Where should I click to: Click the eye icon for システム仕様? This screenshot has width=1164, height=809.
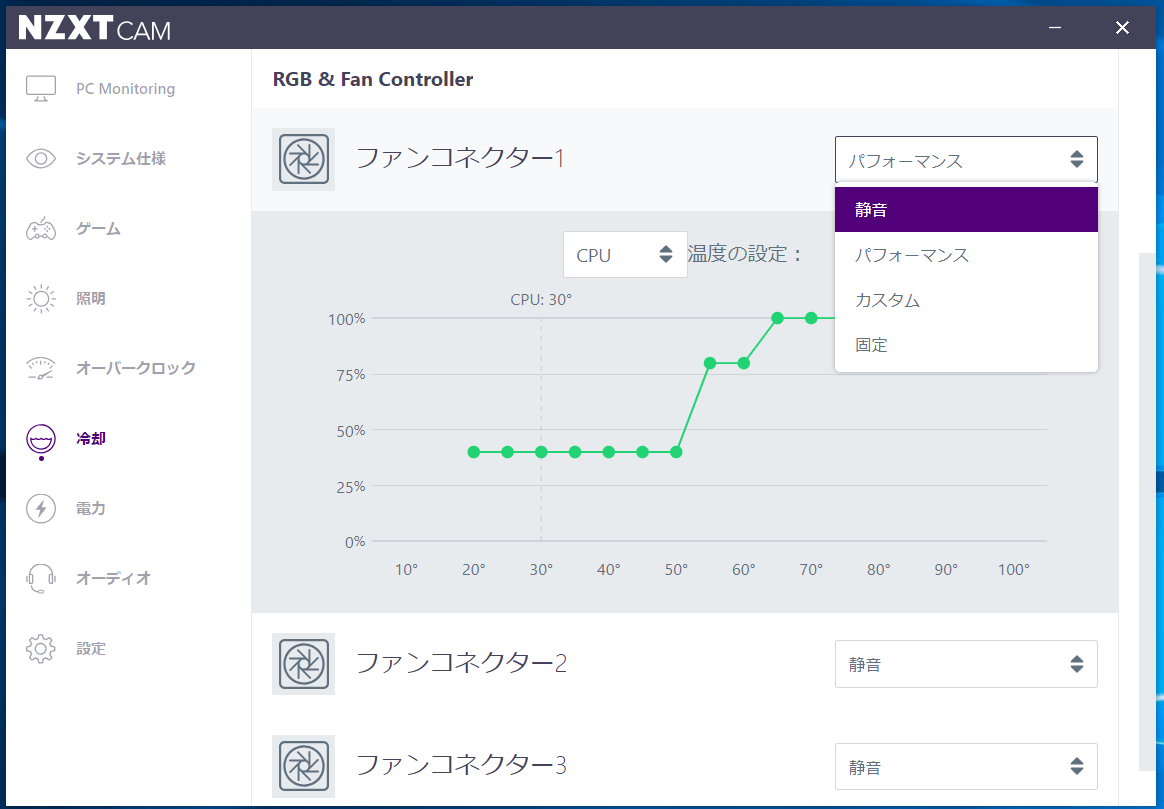click(x=41, y=158)
